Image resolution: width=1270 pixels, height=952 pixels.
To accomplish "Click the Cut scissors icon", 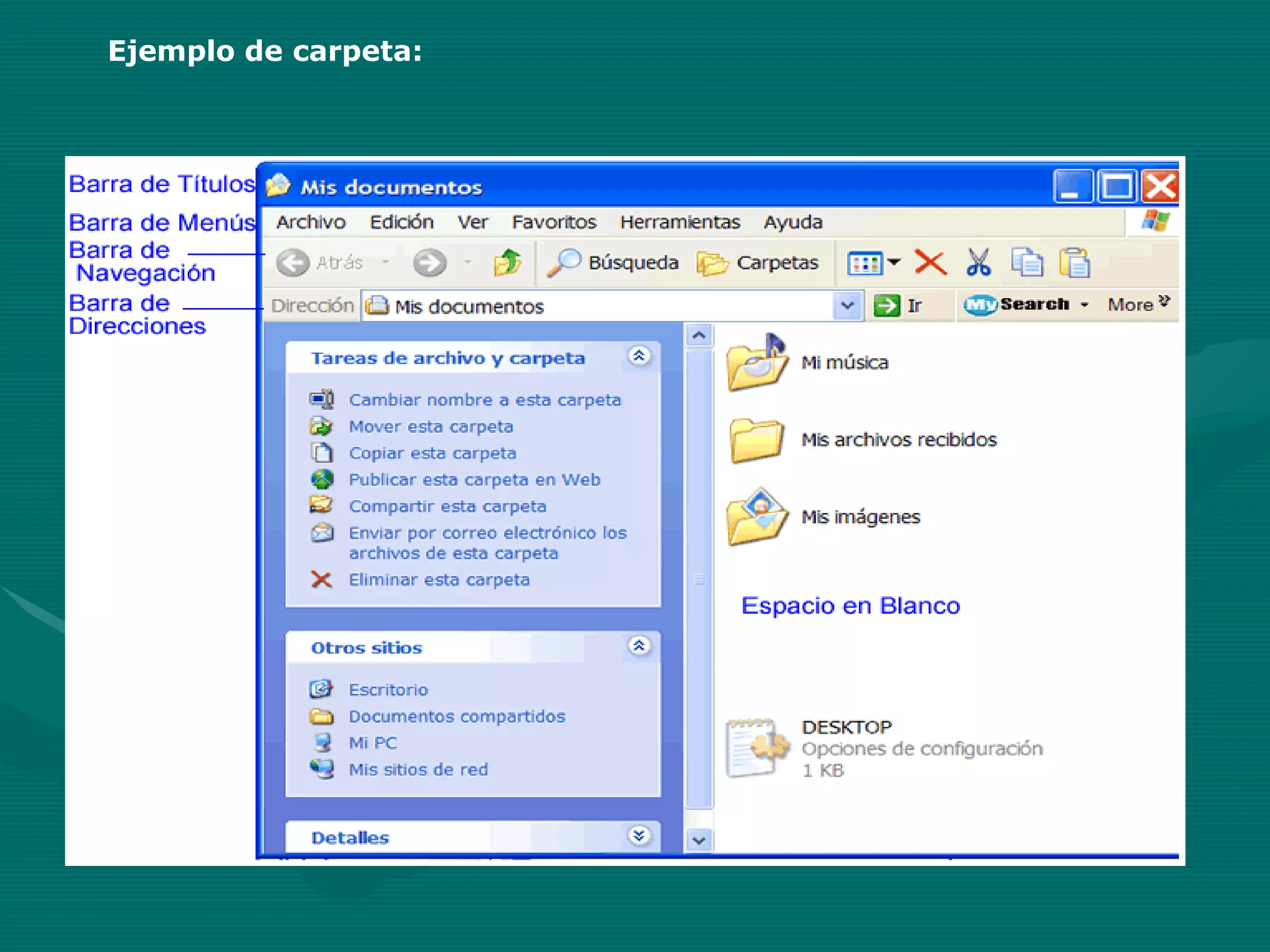I will coord(978,263).
